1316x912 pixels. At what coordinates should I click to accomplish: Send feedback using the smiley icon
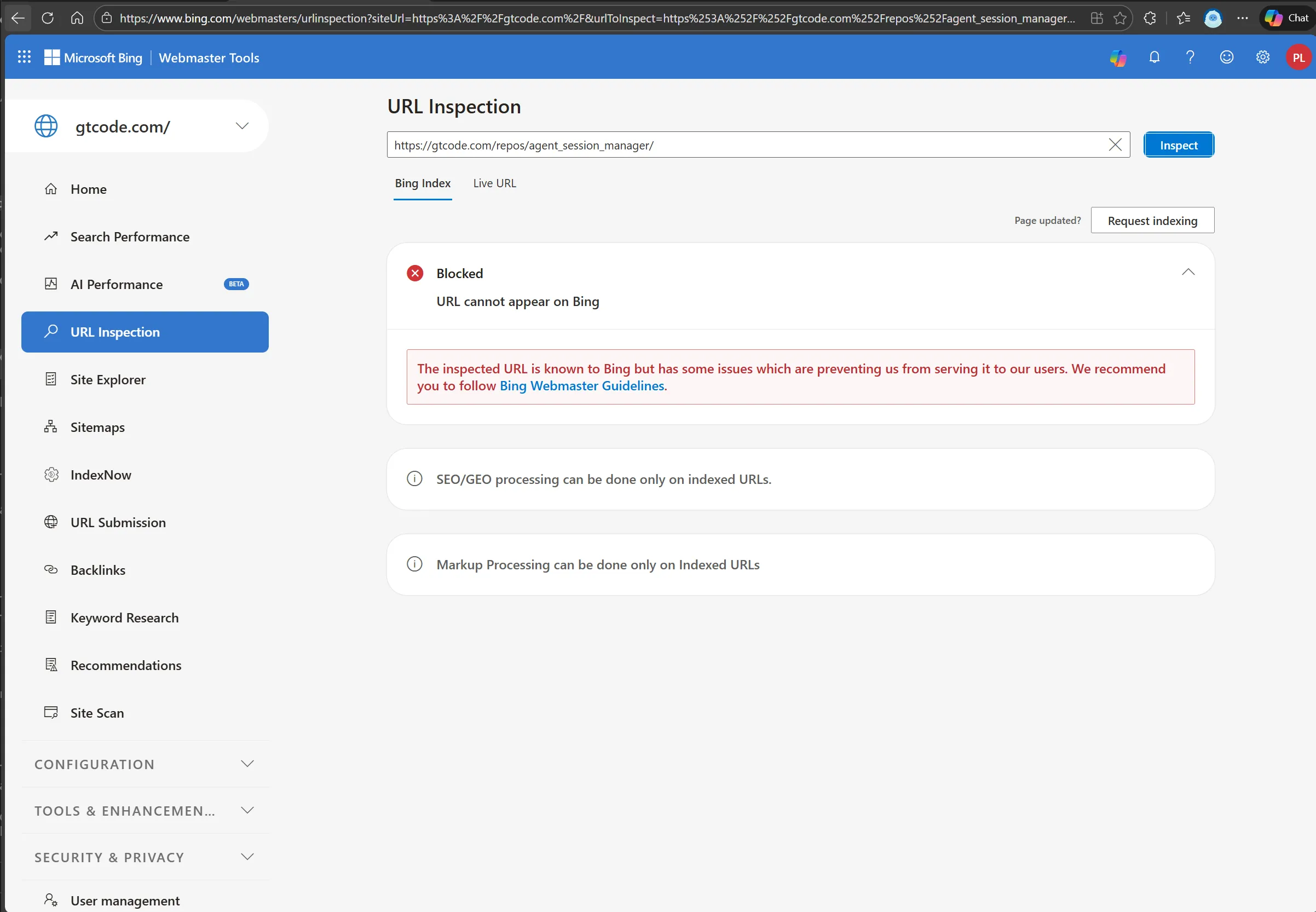coord(1226,57)
